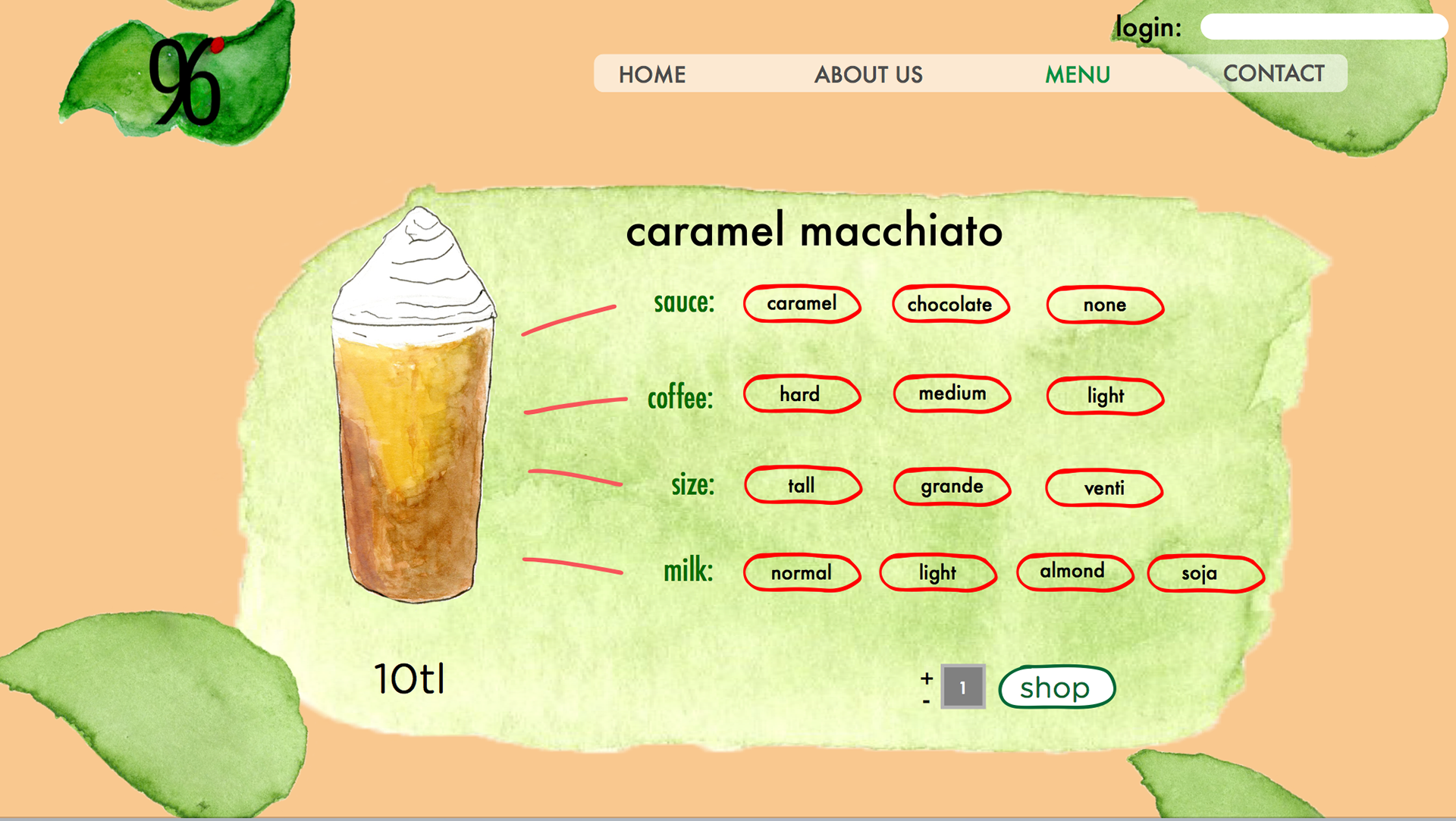Select caramel sauce option

click(802, 304)
